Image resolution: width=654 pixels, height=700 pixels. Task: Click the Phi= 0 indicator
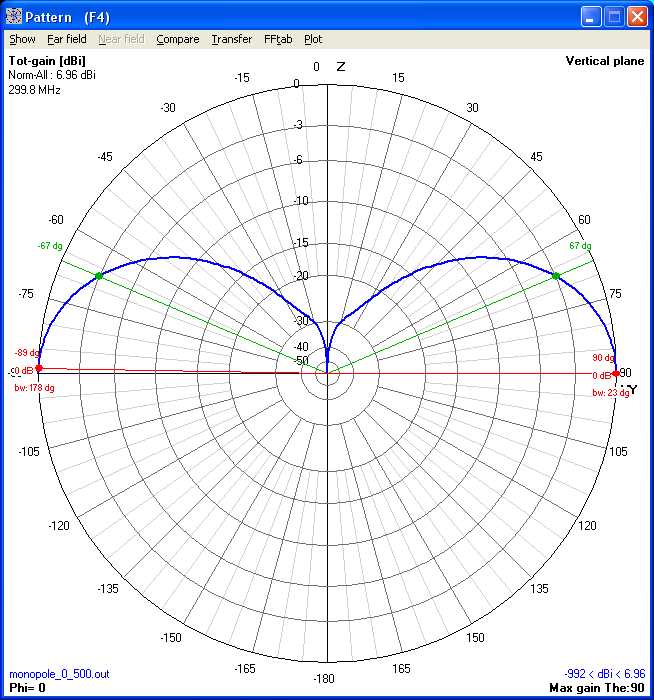click(x=28, y=688)
